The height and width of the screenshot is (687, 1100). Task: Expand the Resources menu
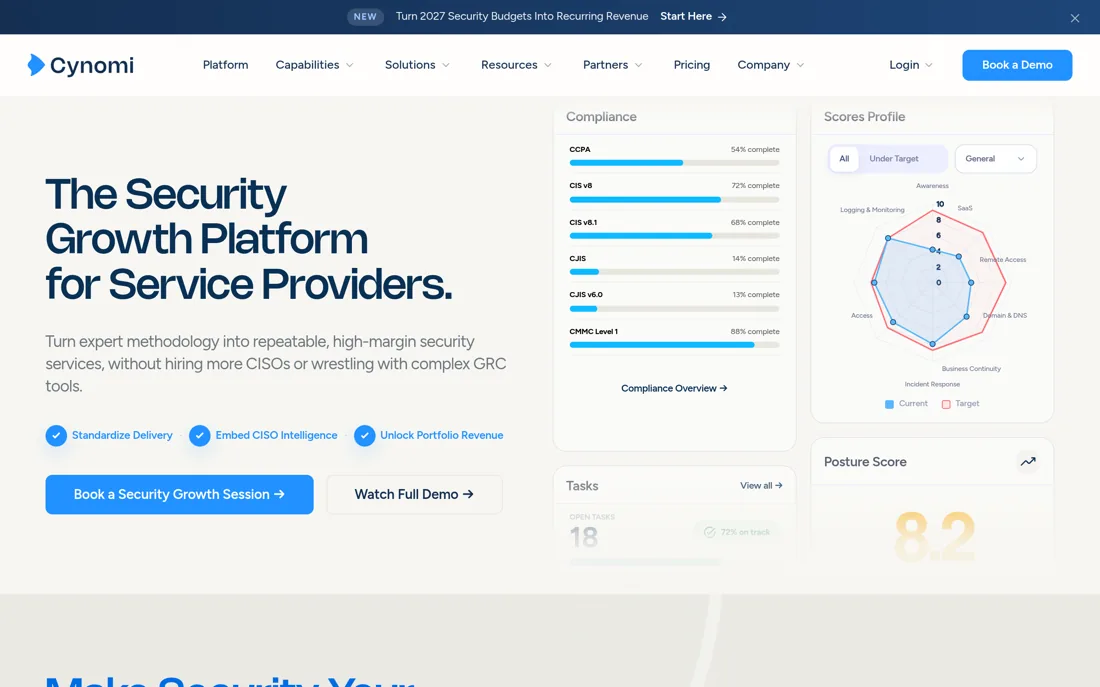tap(516, 65)
